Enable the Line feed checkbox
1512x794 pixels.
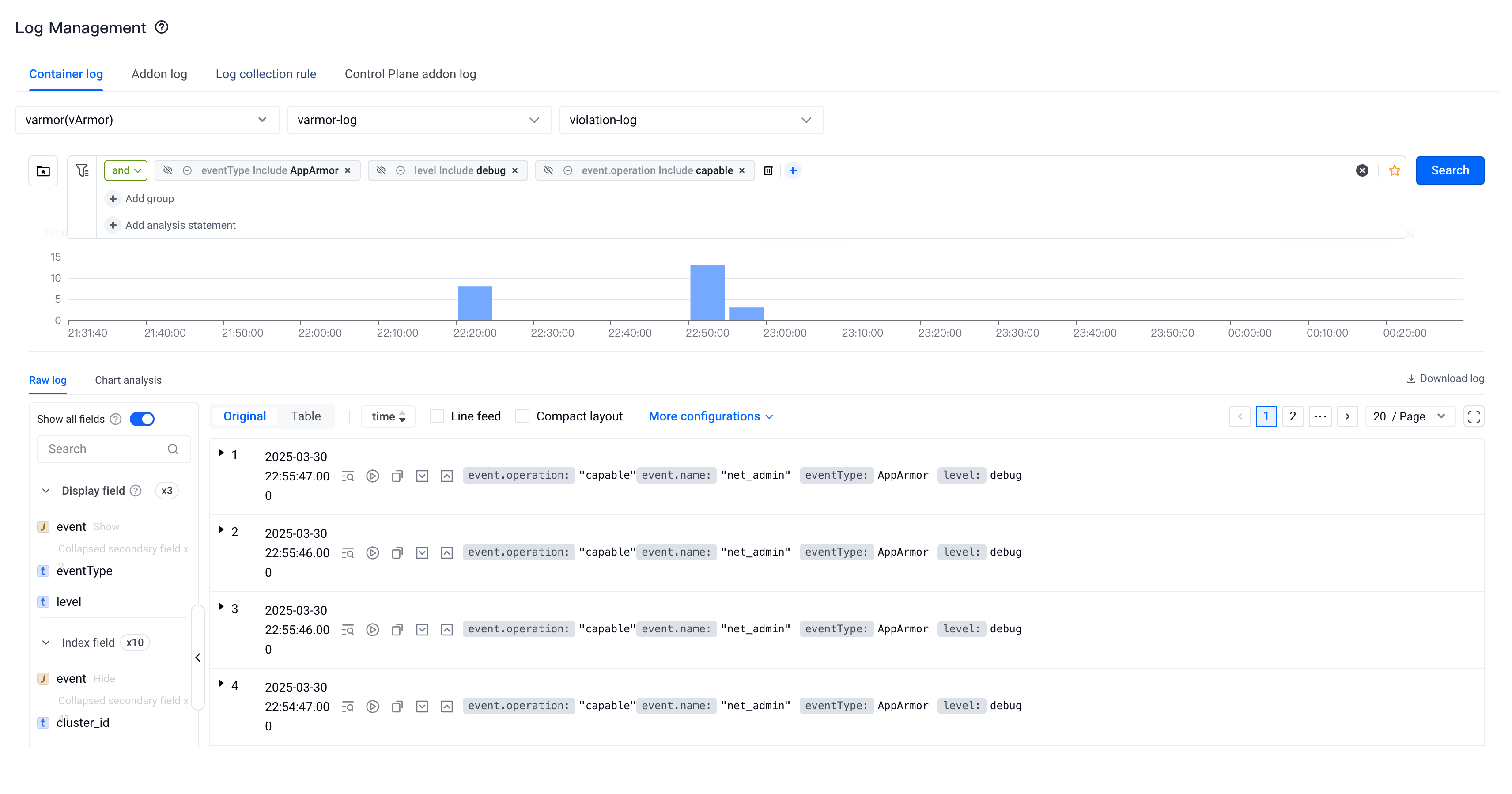[x=437, y=416]
